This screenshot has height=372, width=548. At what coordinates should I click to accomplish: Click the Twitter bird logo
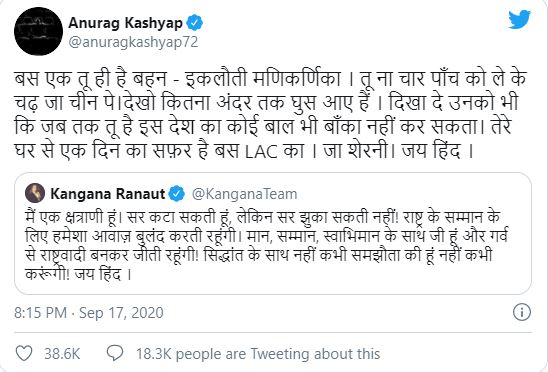pyautogui.click(x=519, y=20)
